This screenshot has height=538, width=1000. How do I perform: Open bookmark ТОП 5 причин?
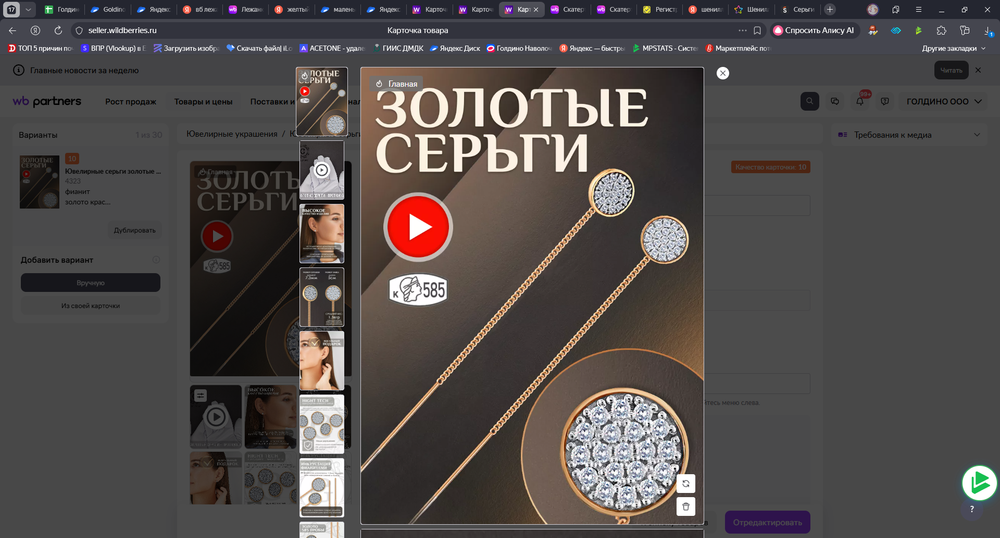pyautogui.click(x=40, y=48)
